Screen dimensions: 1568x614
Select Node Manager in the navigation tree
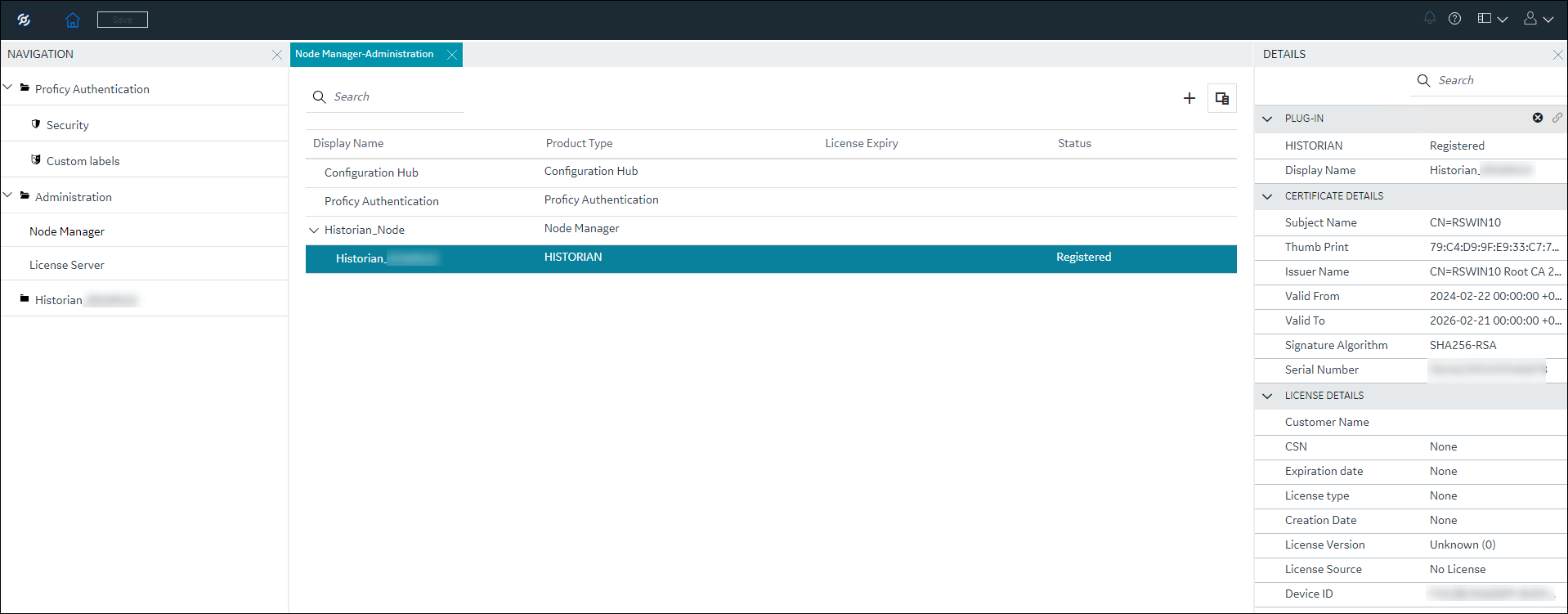point(67,231)
